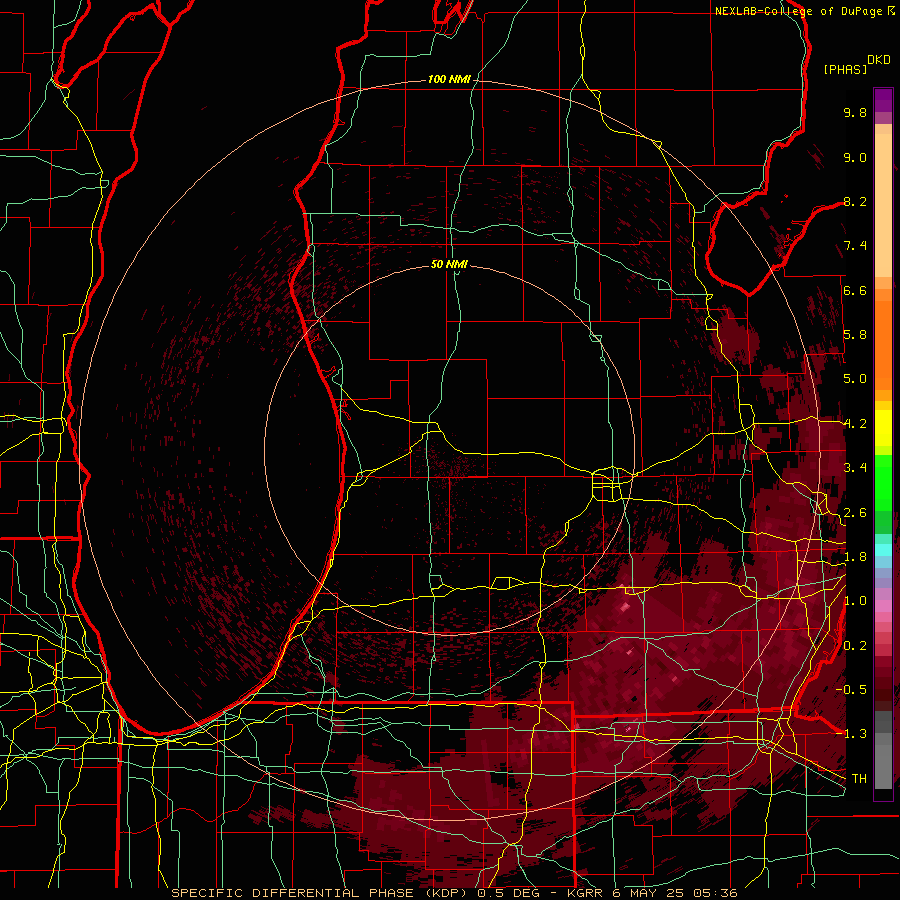The image size is (900, 900).
Task: Click the 0.2 legend value
Action: (855, 646)
